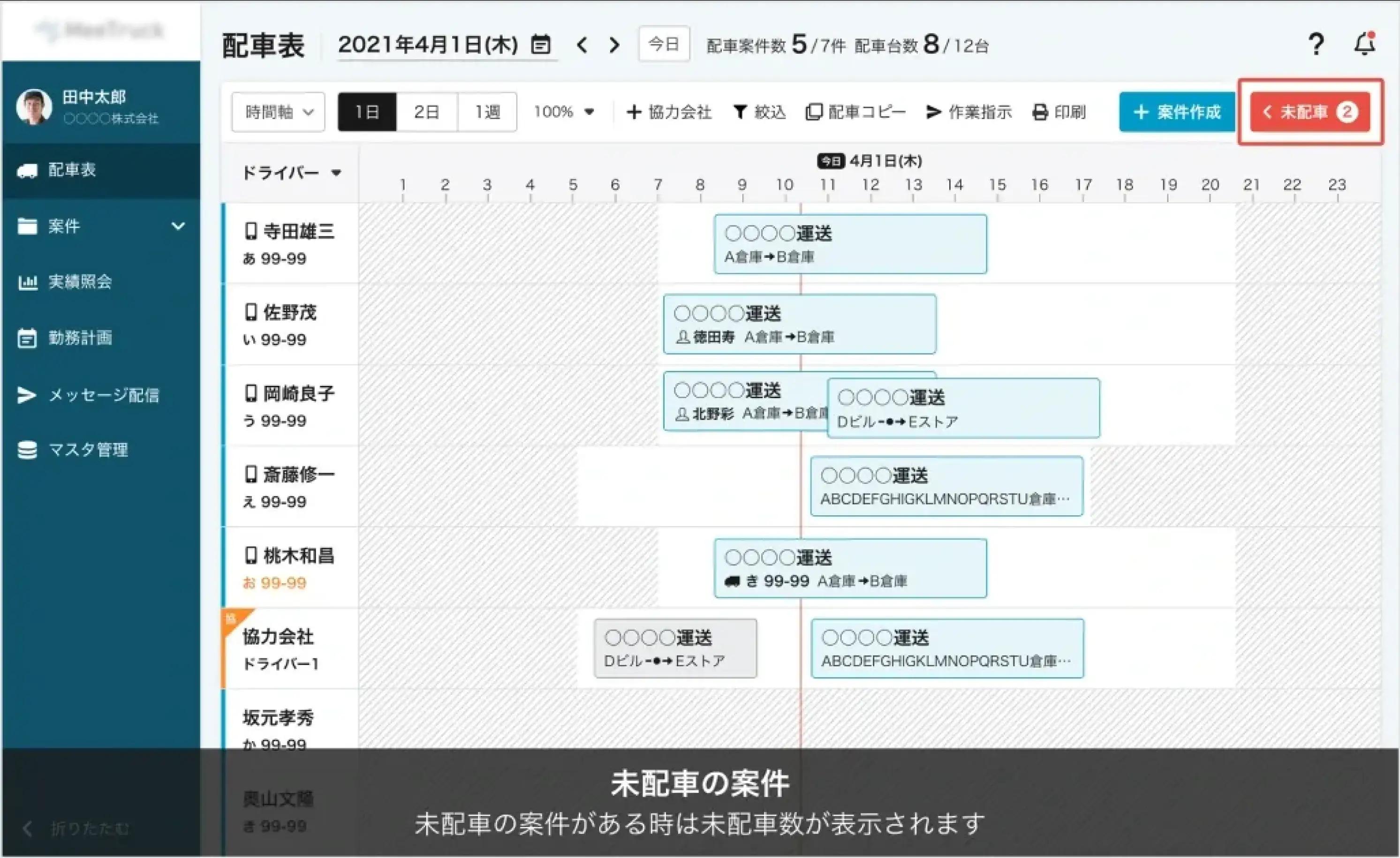Screen dimensions: 1400x858
Task: Open マスタ管理 in sidebar
Action: (101, 450)
